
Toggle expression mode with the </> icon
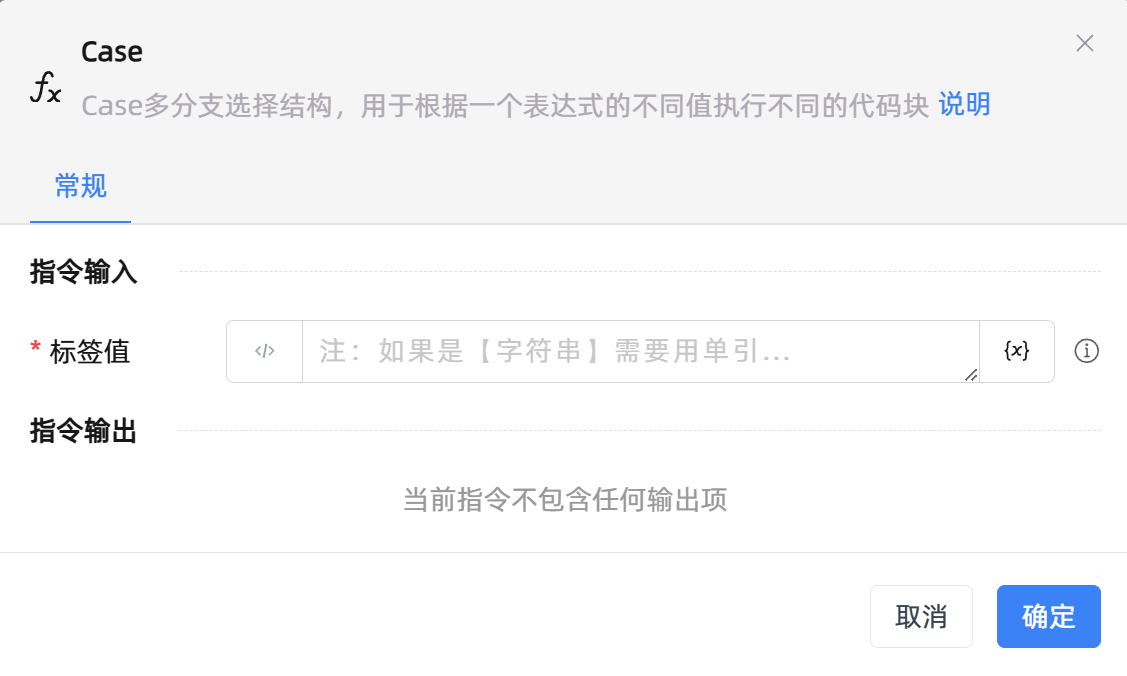264,351
